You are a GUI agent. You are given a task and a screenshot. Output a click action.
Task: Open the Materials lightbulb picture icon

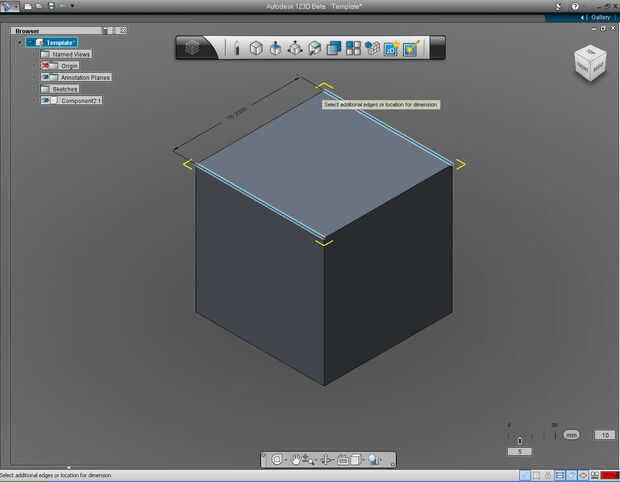click(411, 48)
